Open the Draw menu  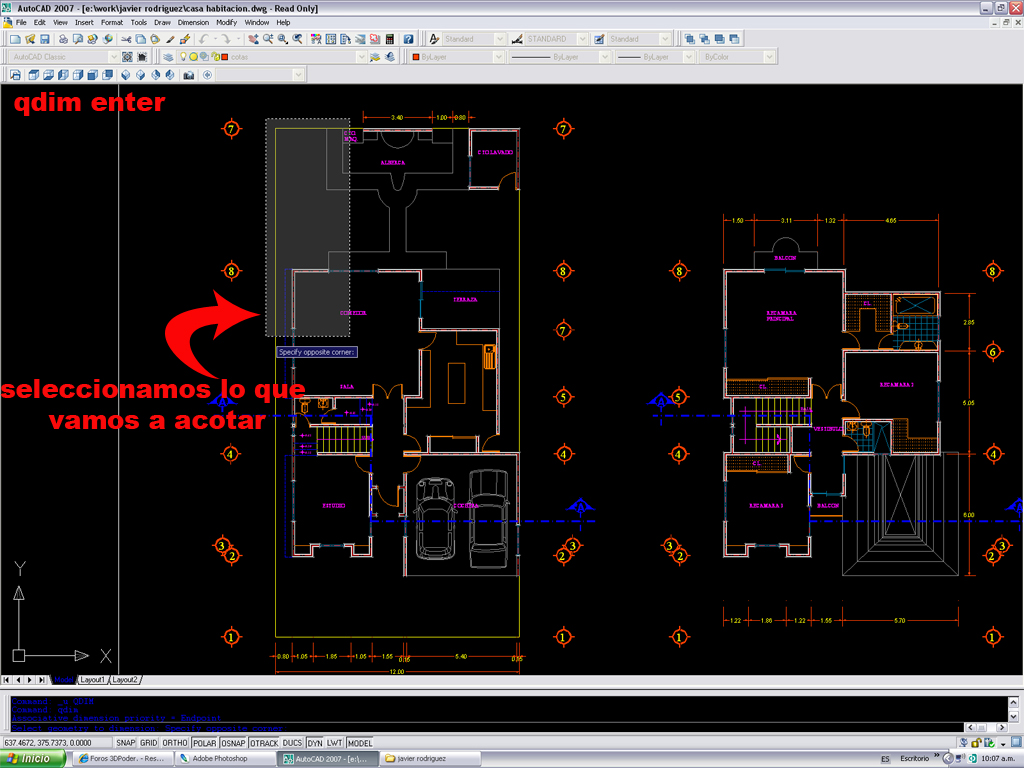pos(162,22)
